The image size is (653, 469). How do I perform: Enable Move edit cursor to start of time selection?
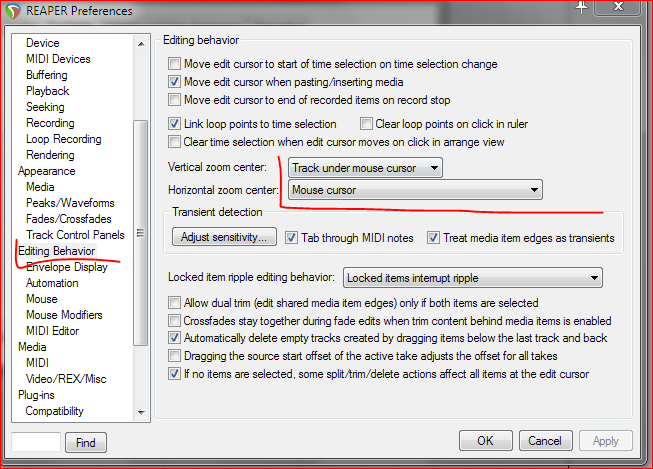coord(174,64)
